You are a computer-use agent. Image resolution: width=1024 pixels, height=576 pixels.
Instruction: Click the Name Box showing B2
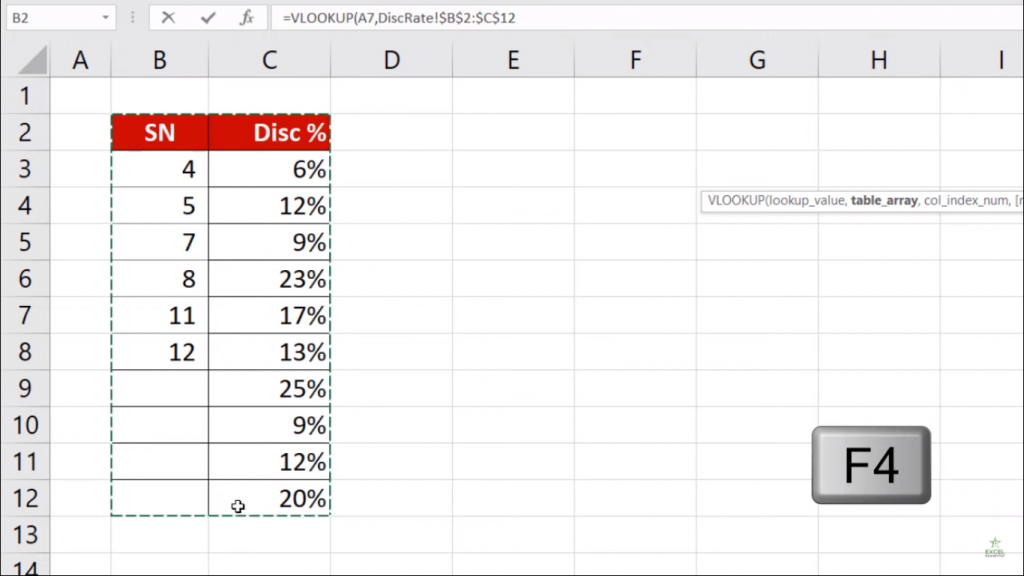tap(55, 17)
